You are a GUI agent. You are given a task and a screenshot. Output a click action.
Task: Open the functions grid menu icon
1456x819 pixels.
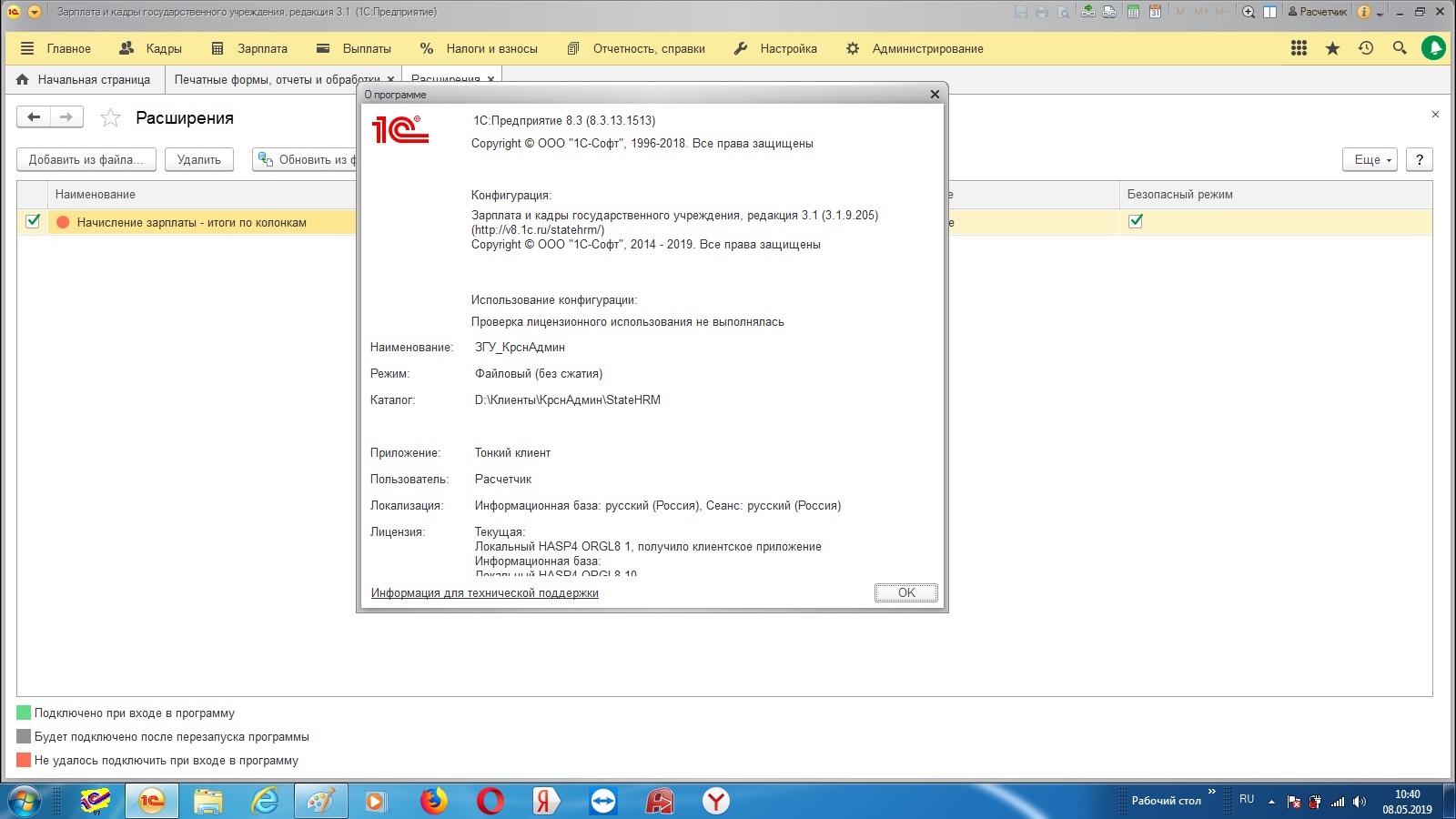tap(1299, 48)
